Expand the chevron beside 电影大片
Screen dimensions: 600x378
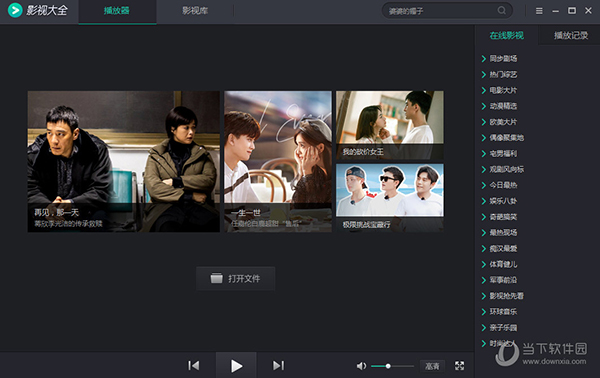pyautogui.click(x=484, y=90)
